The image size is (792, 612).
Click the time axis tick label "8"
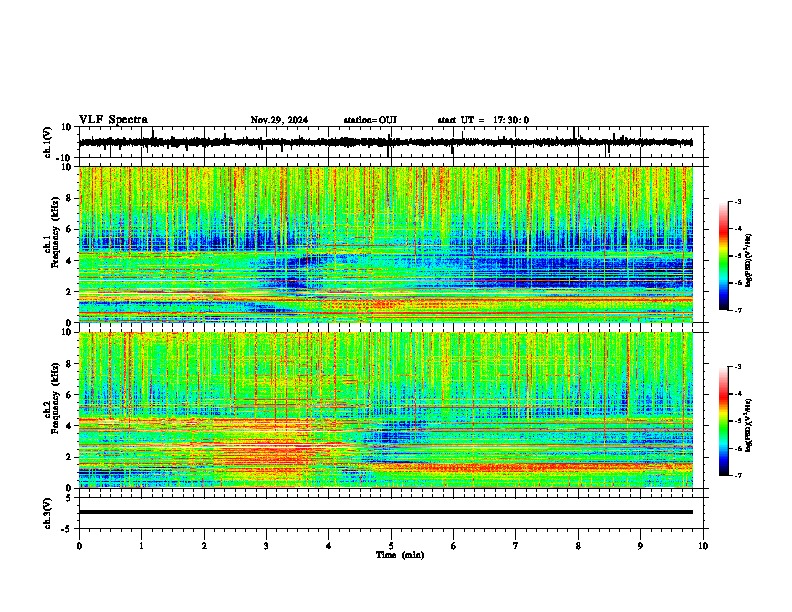click(x=578, y=545)
